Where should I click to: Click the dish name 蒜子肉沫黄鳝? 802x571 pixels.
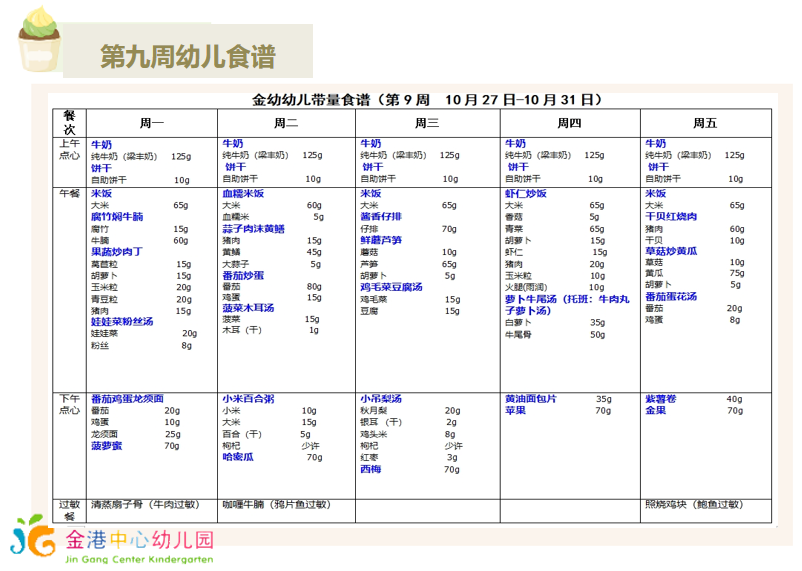pyautogui.click(x=253, y=229)
